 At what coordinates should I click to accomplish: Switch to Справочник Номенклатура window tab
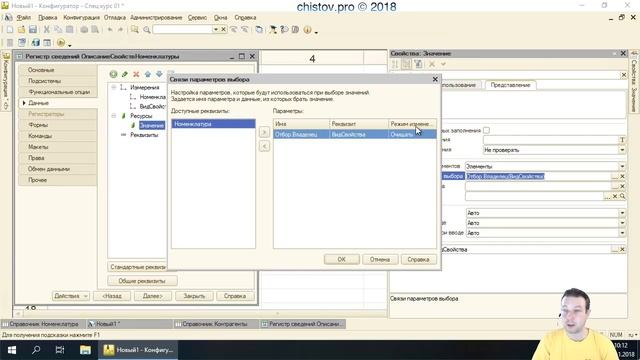[x=43, y=324]
